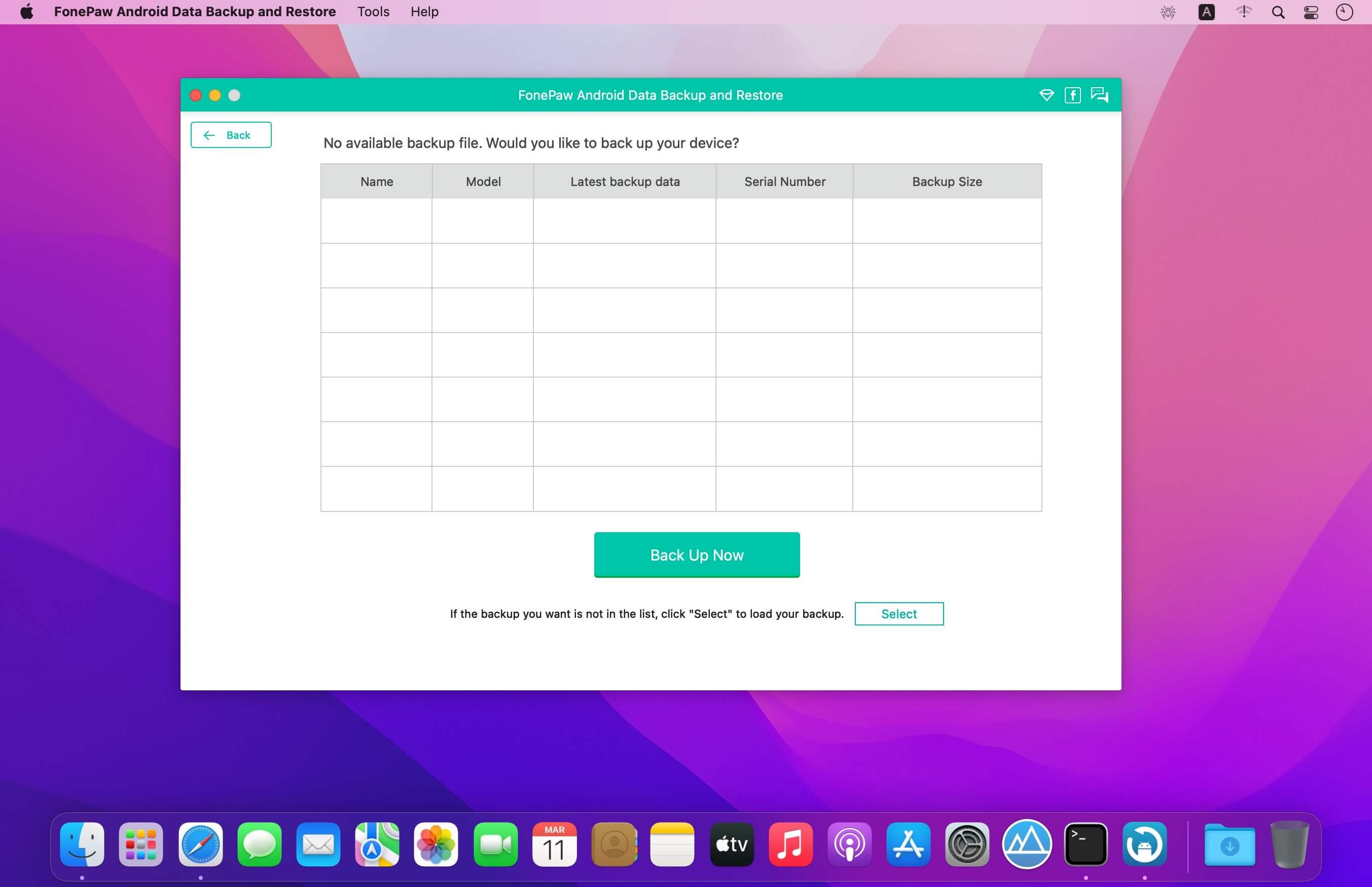Open the Tools menu

pos(373,12)
